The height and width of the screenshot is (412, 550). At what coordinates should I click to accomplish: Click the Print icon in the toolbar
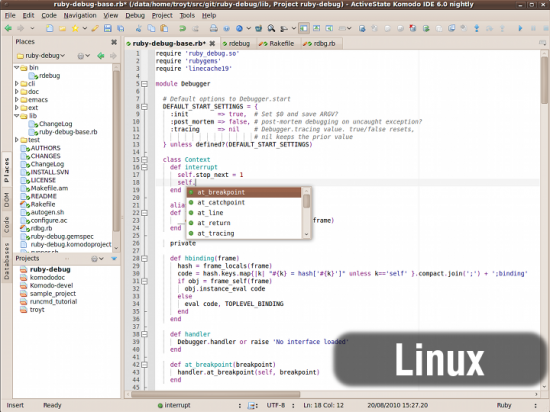pos(213,28)
